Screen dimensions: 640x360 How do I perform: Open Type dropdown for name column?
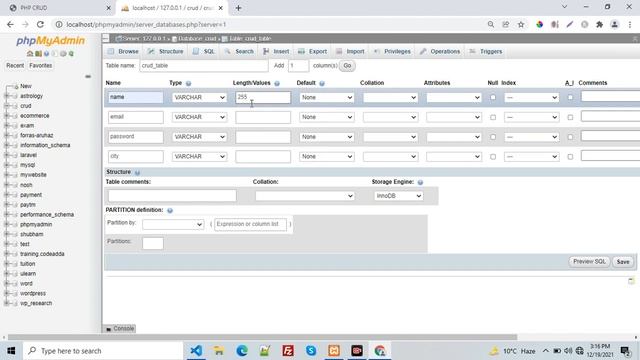click(199, 98)
